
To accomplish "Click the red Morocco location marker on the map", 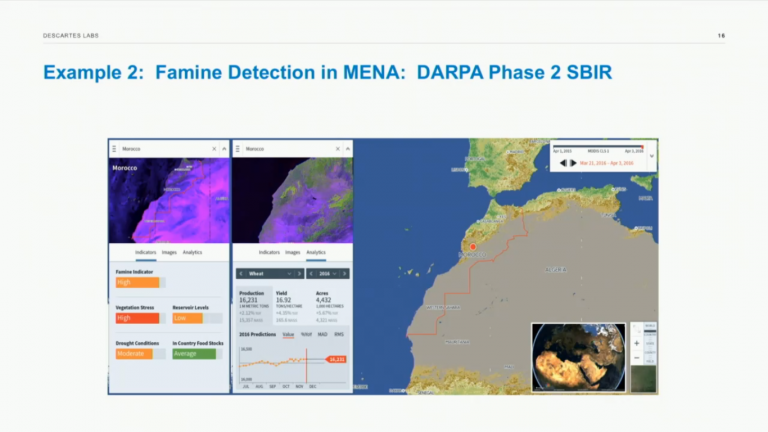I will pos(473,247).
